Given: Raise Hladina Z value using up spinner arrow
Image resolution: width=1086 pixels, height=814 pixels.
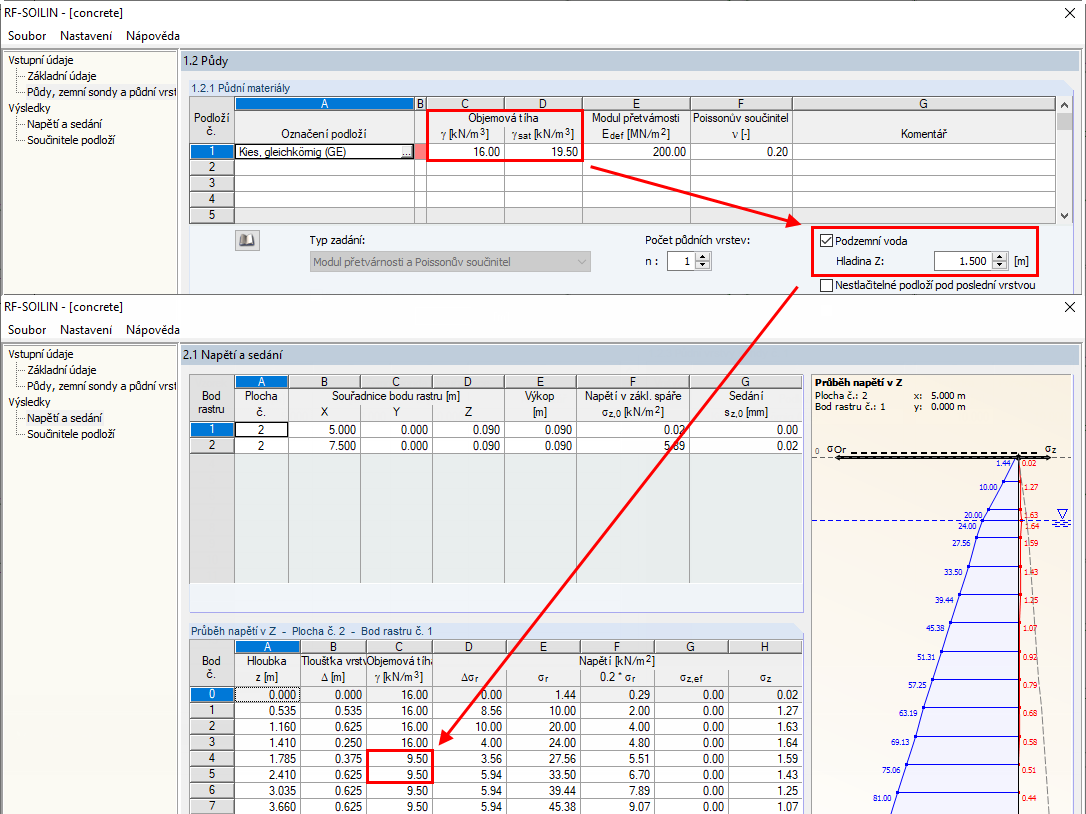Looking at the screenshot, I should 999,257.
